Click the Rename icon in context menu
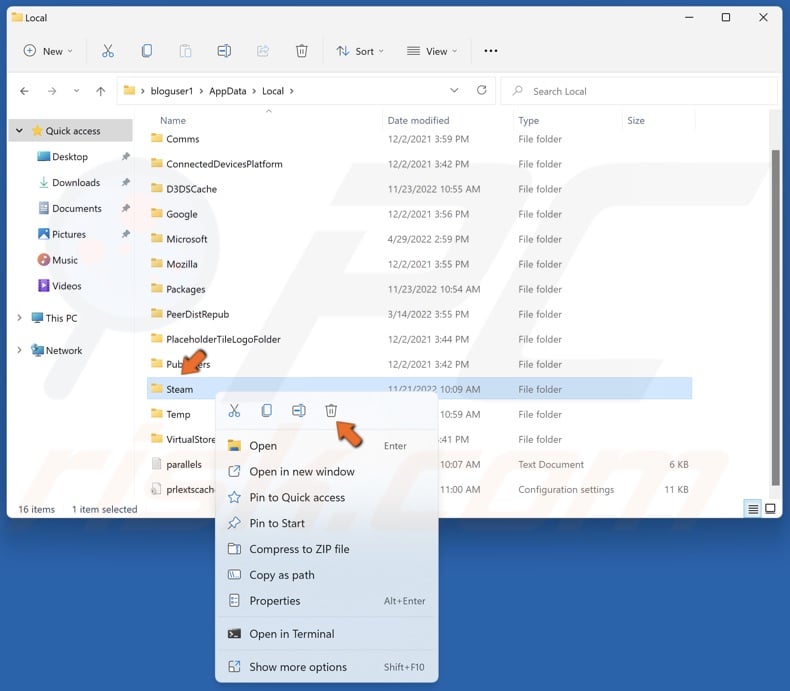The width and height of the screenshot is (790, 691). point(298,411)
